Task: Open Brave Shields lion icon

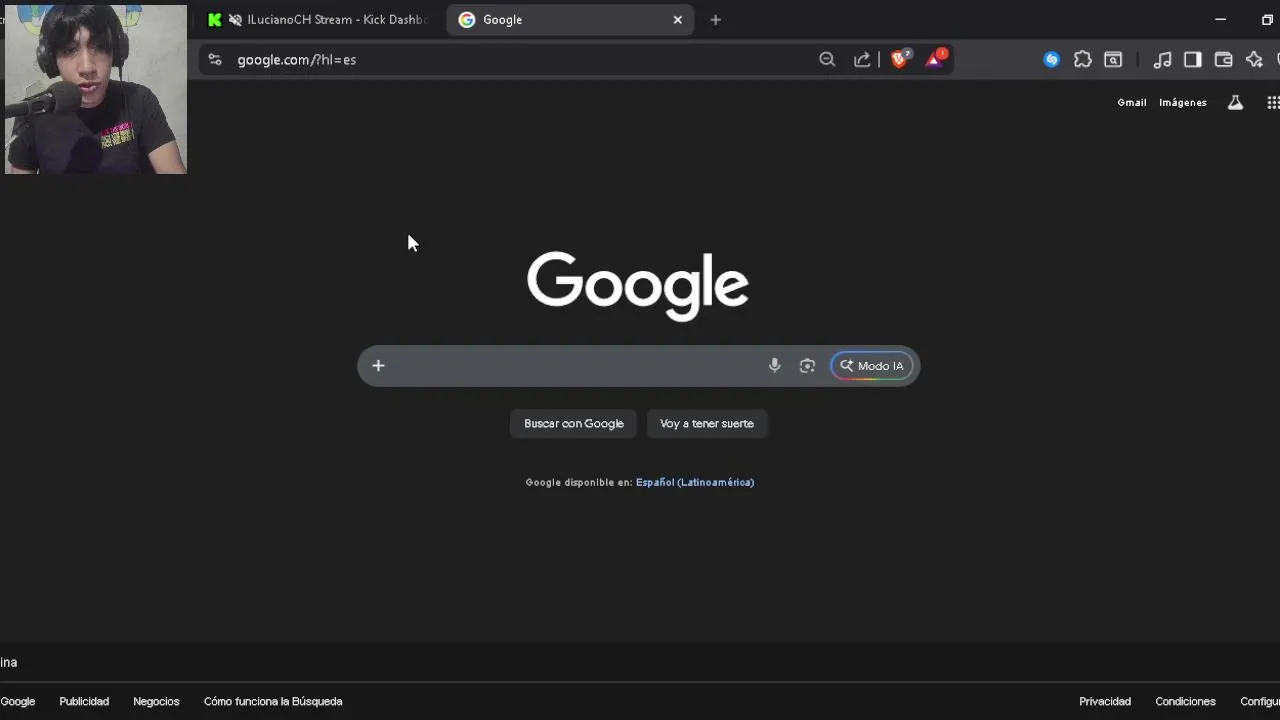Action: pos(899,59)
